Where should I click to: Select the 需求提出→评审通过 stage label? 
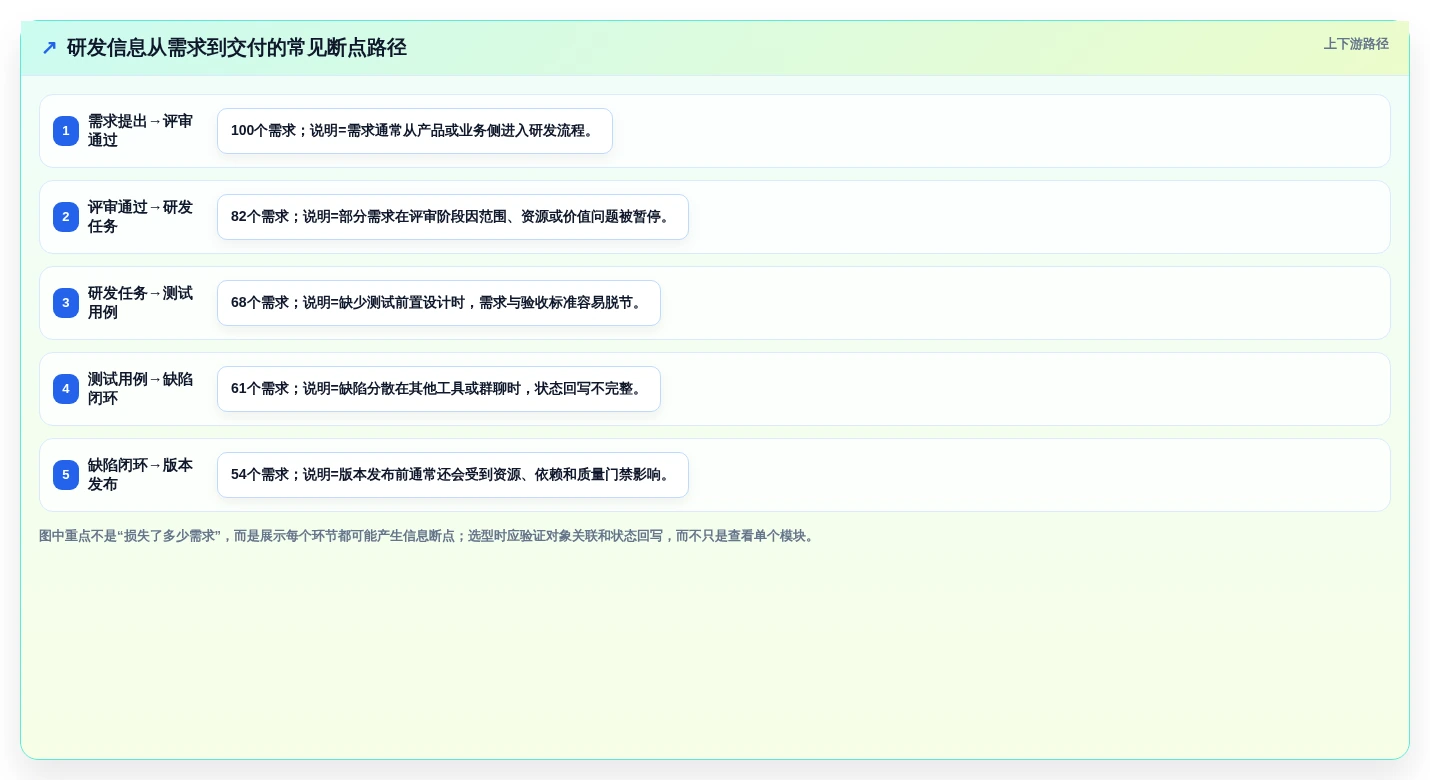click(x=140, y=131)
